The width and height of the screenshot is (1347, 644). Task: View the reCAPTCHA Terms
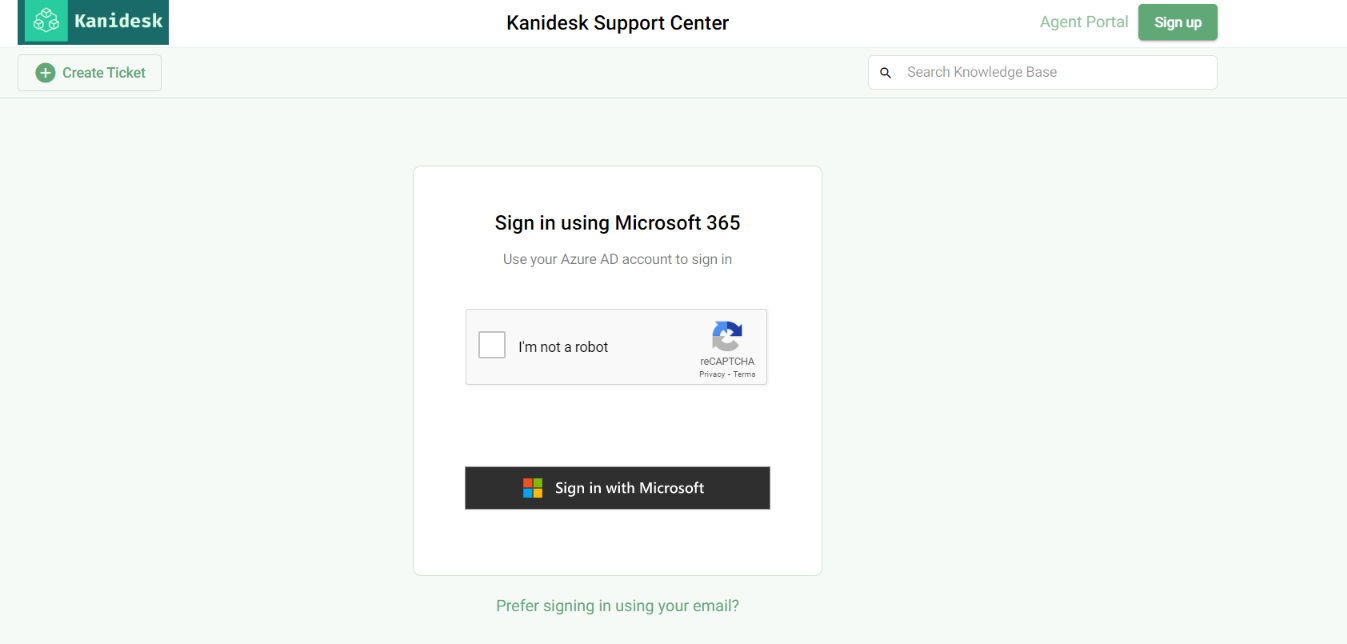click(744, 374)
